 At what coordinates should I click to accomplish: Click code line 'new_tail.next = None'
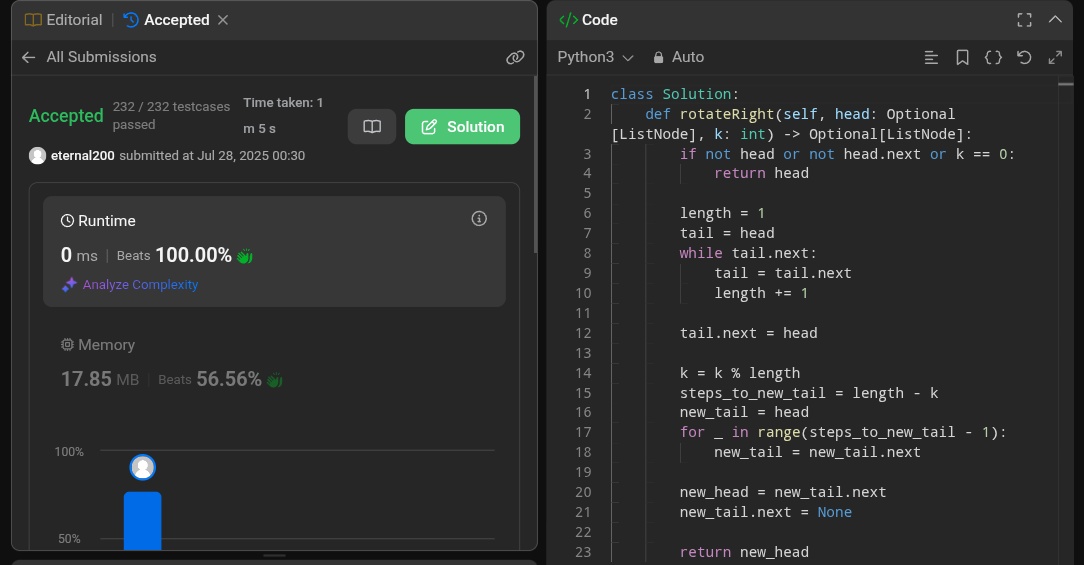pos(765,512)
